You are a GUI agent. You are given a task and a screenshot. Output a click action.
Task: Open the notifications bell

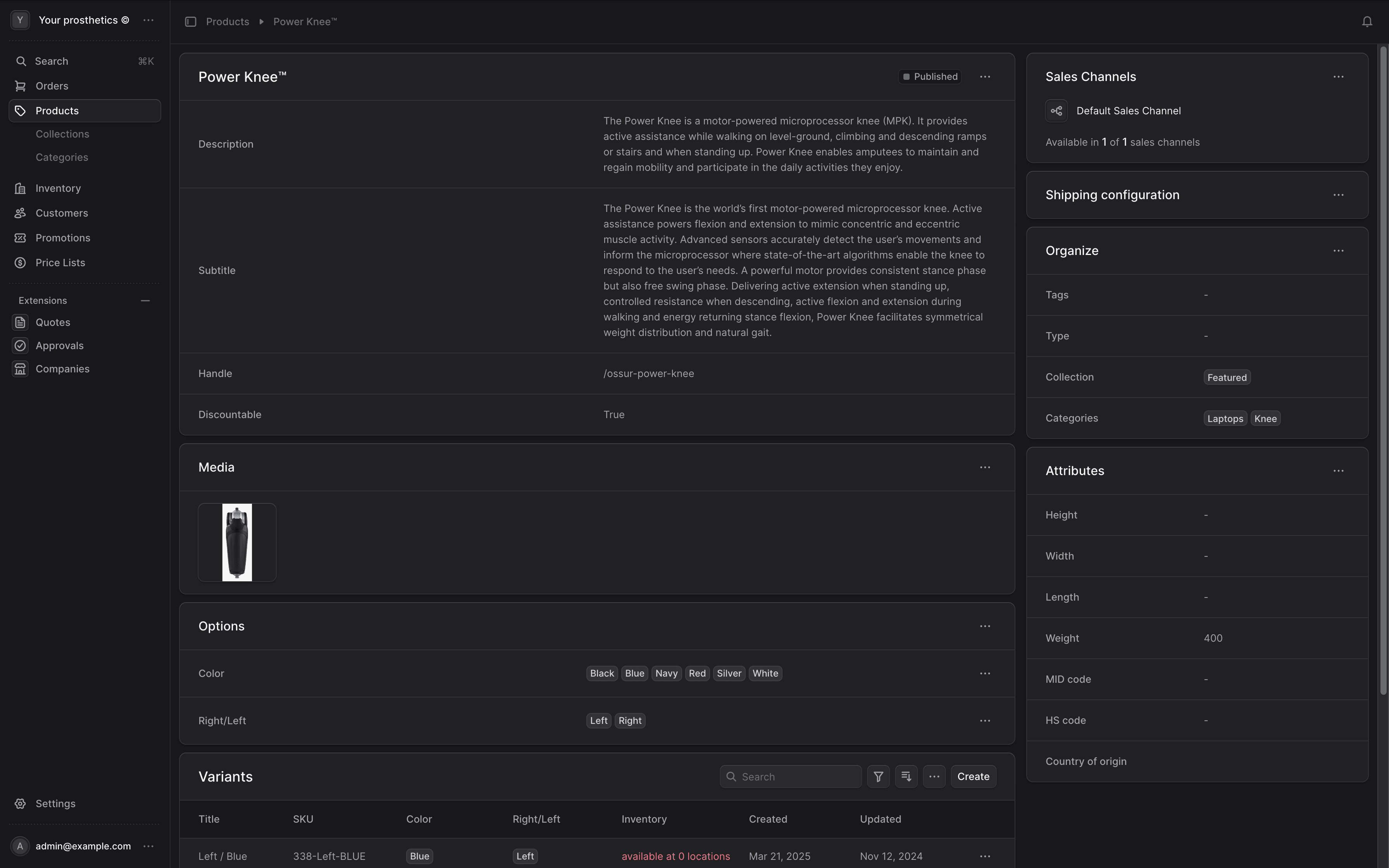click(x=1367, y=22)
